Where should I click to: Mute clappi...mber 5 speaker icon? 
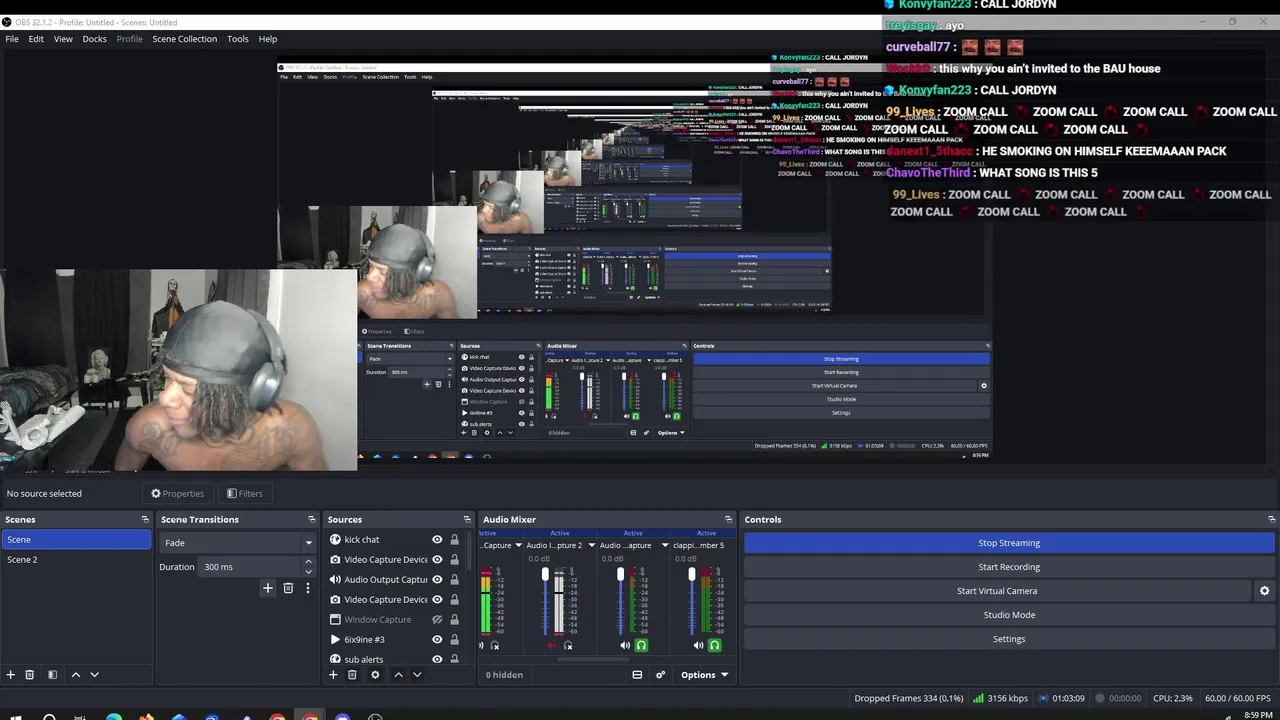(x=698, y=646)
